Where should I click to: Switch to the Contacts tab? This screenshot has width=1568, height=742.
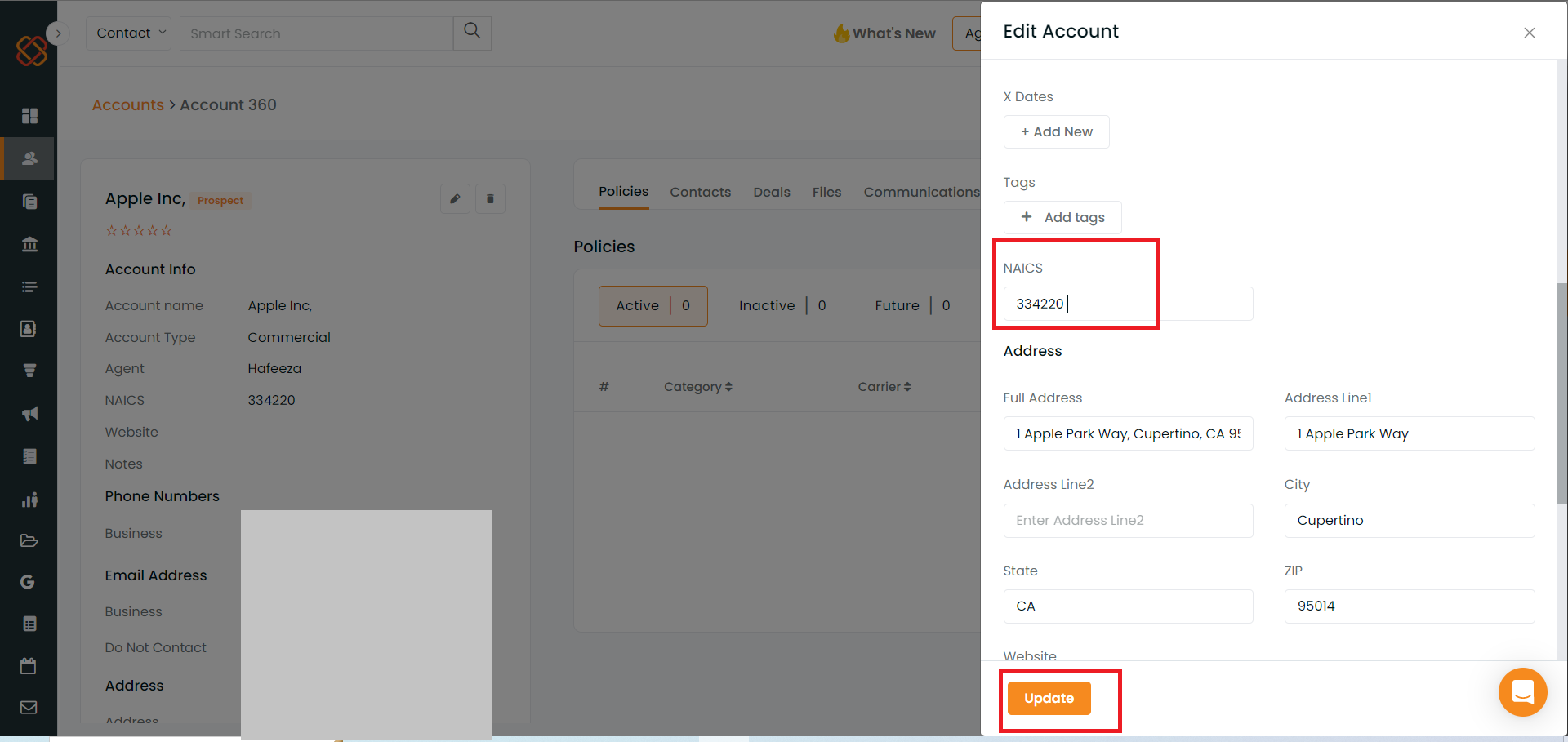[x=700, y=192]
